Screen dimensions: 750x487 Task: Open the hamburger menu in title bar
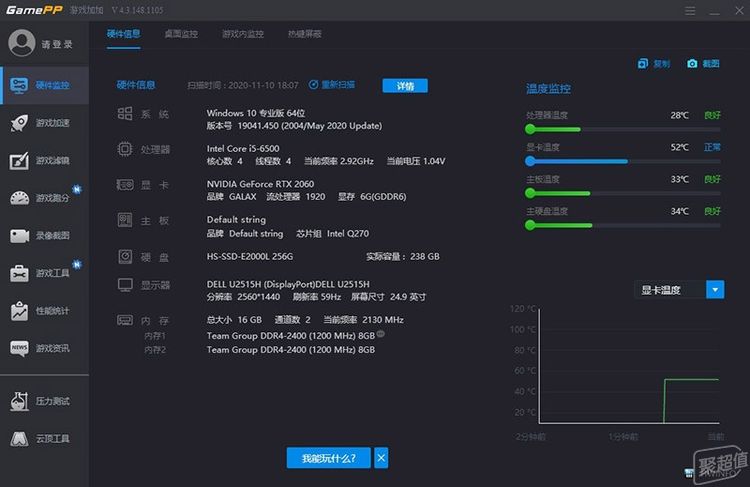coord(690,11)
